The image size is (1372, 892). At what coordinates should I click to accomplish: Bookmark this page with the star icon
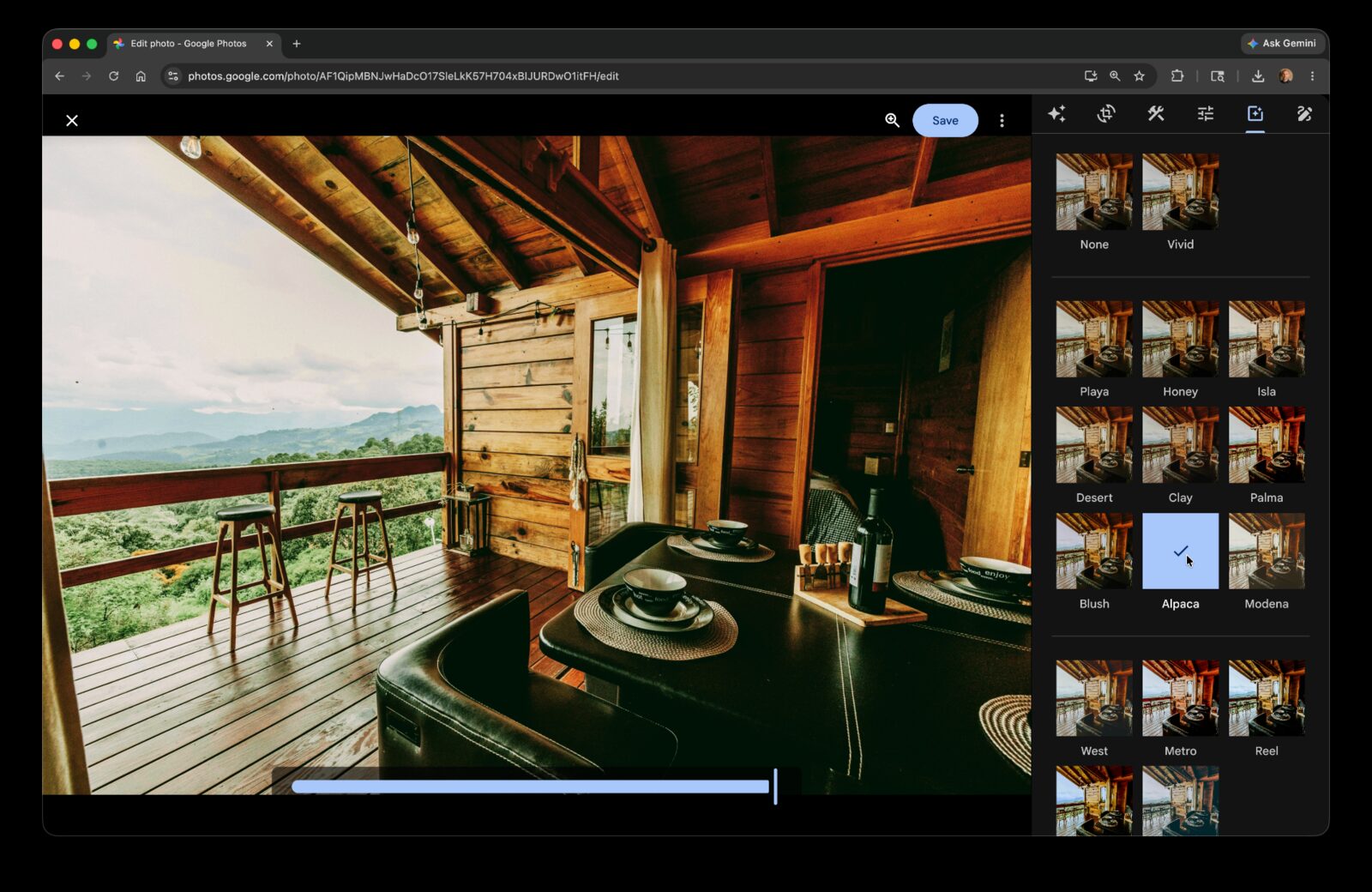coord(1139,76)
